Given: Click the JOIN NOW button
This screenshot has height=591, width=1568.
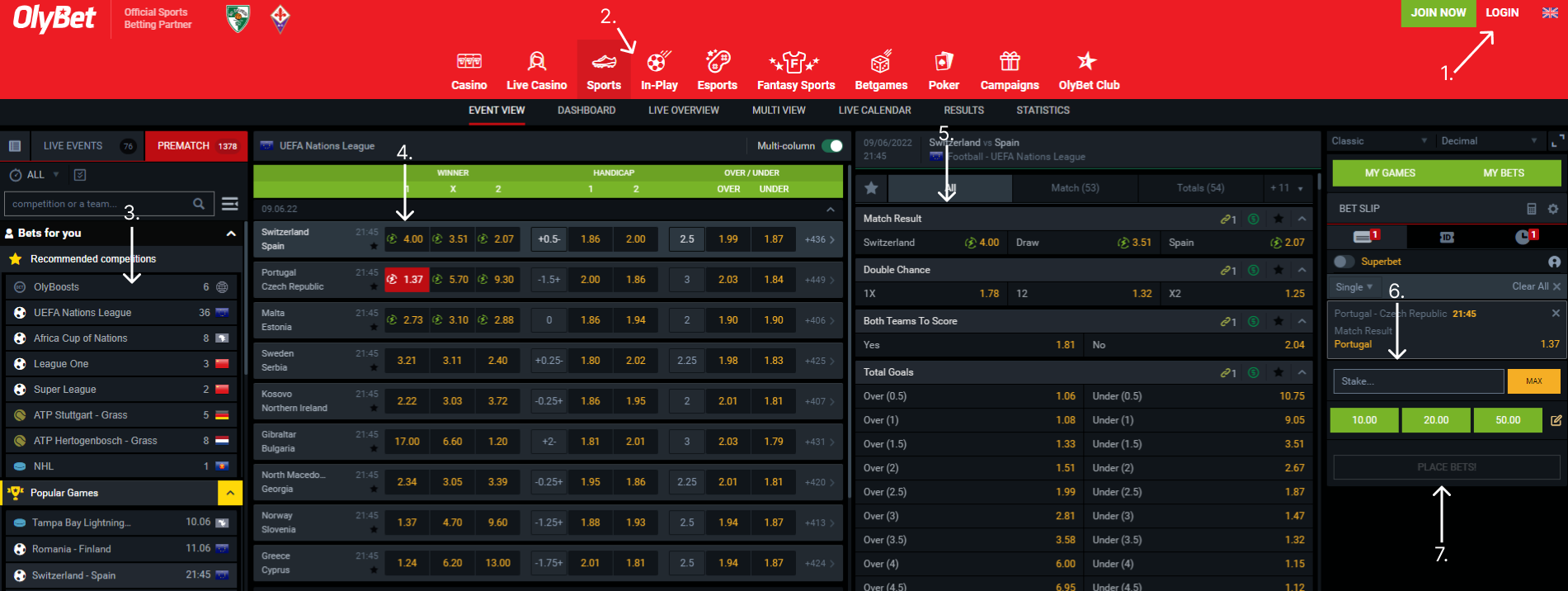Looking at the screenshot, I should (1438, 13).
